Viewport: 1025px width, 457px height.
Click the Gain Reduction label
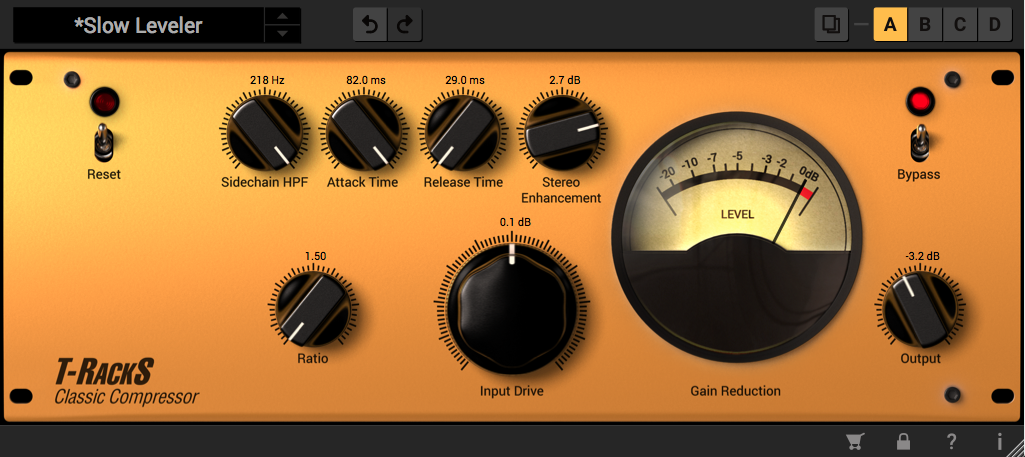pos(735,392)
